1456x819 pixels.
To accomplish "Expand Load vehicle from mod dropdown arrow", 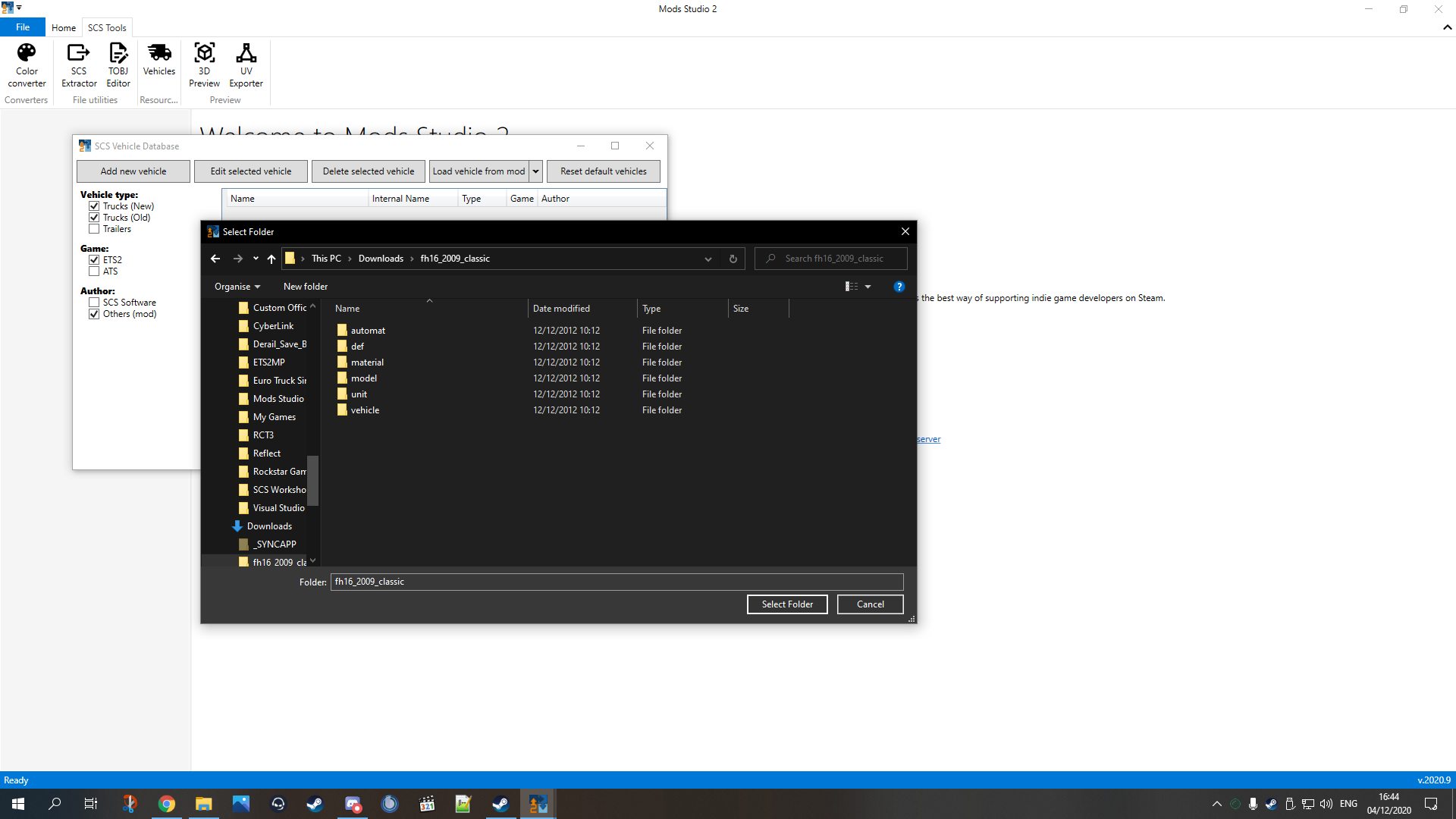I will coord(535,171).
